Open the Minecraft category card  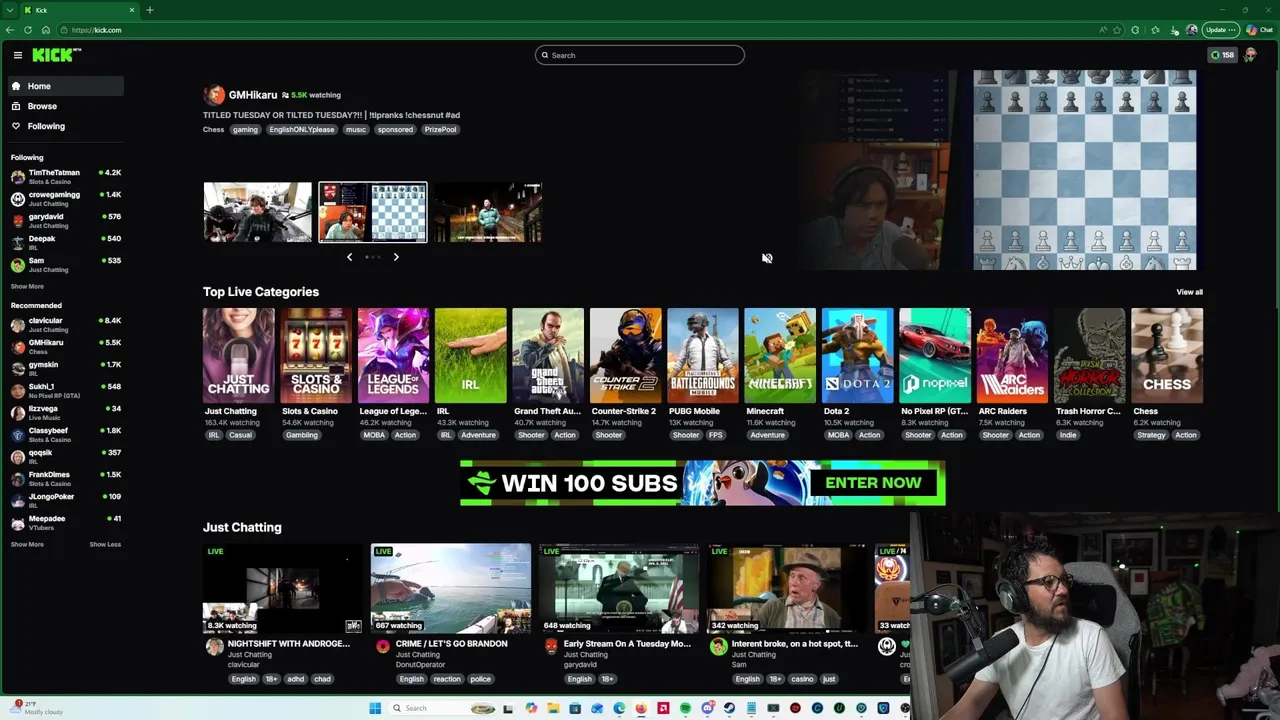tap(780, 355)
